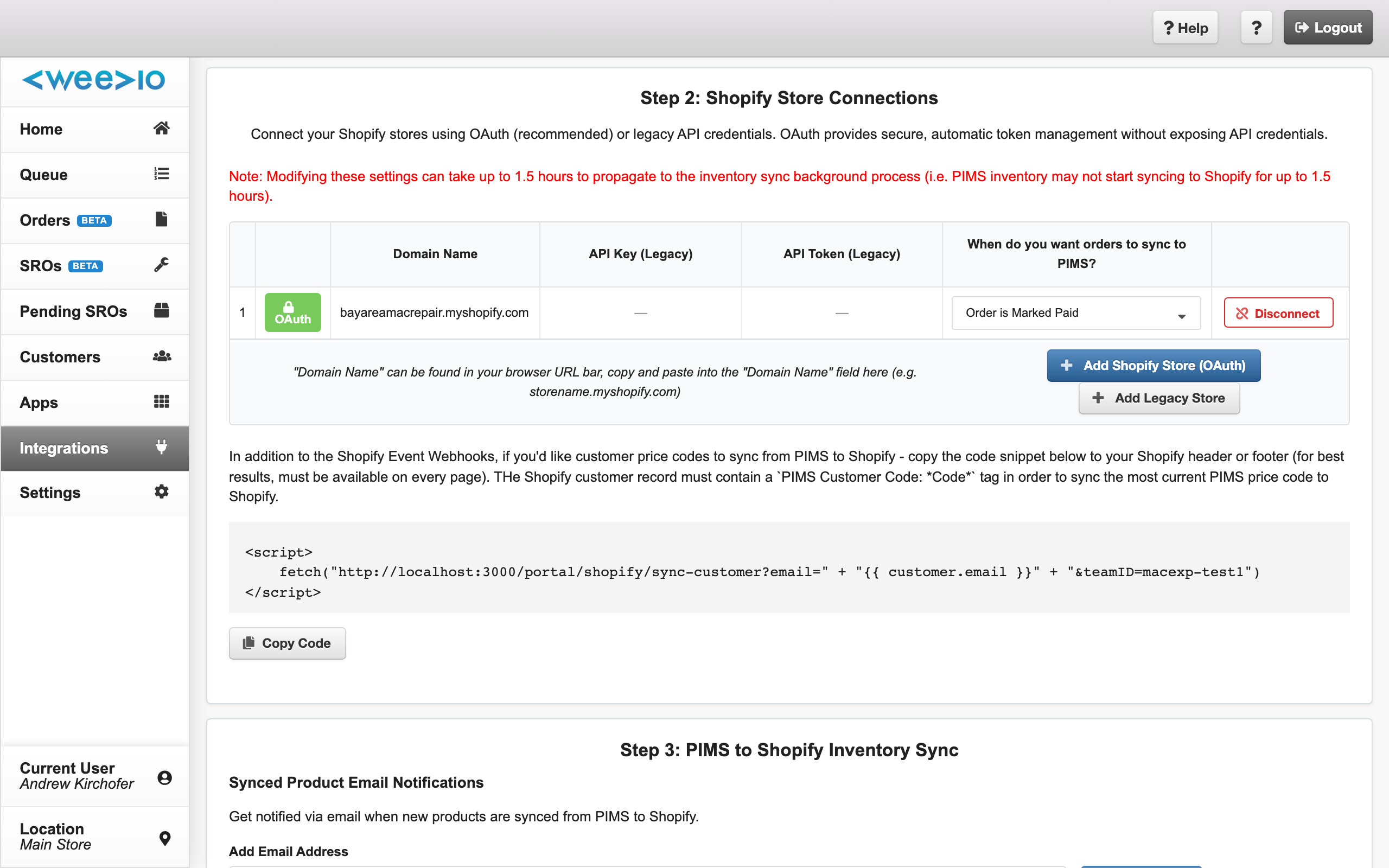The image size is (1389, 868).
Task: Click the Help button
Action: tap(1185, 28)
